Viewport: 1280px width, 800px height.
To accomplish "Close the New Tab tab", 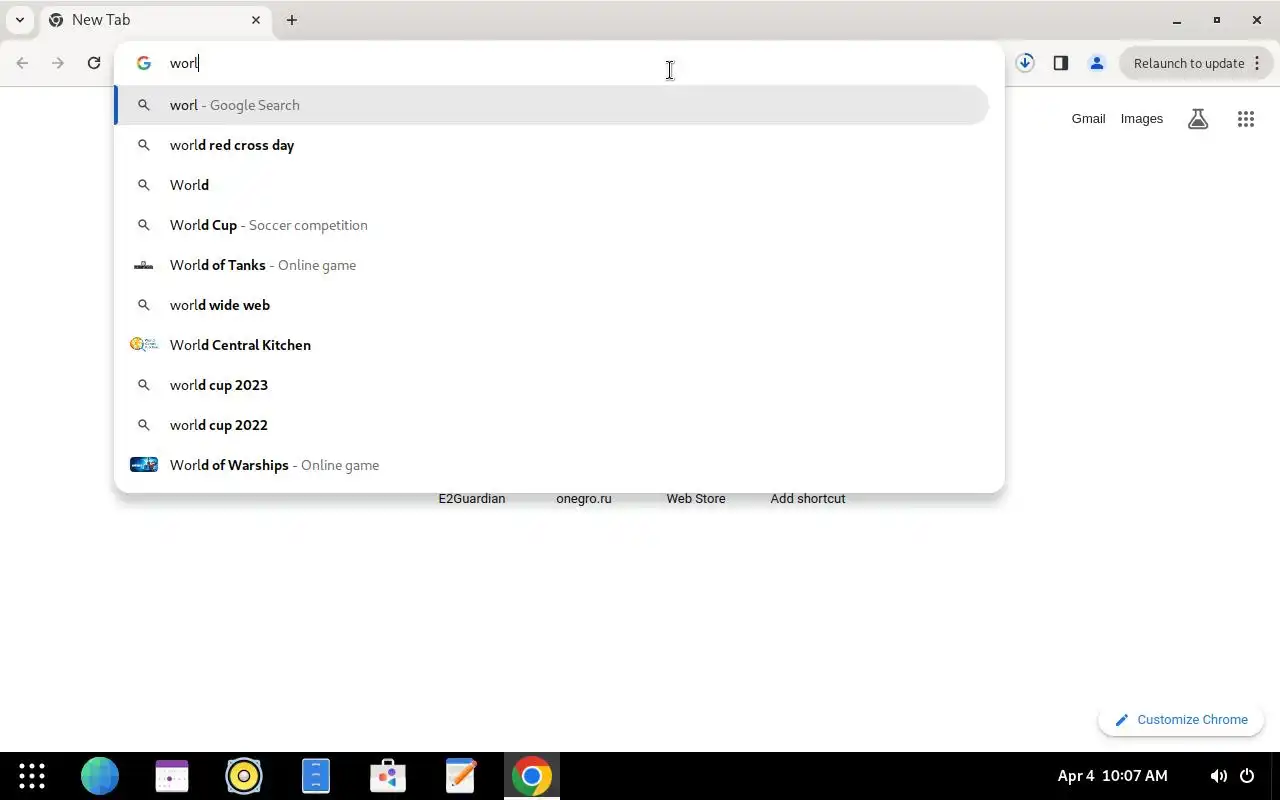I will [256, 20].
